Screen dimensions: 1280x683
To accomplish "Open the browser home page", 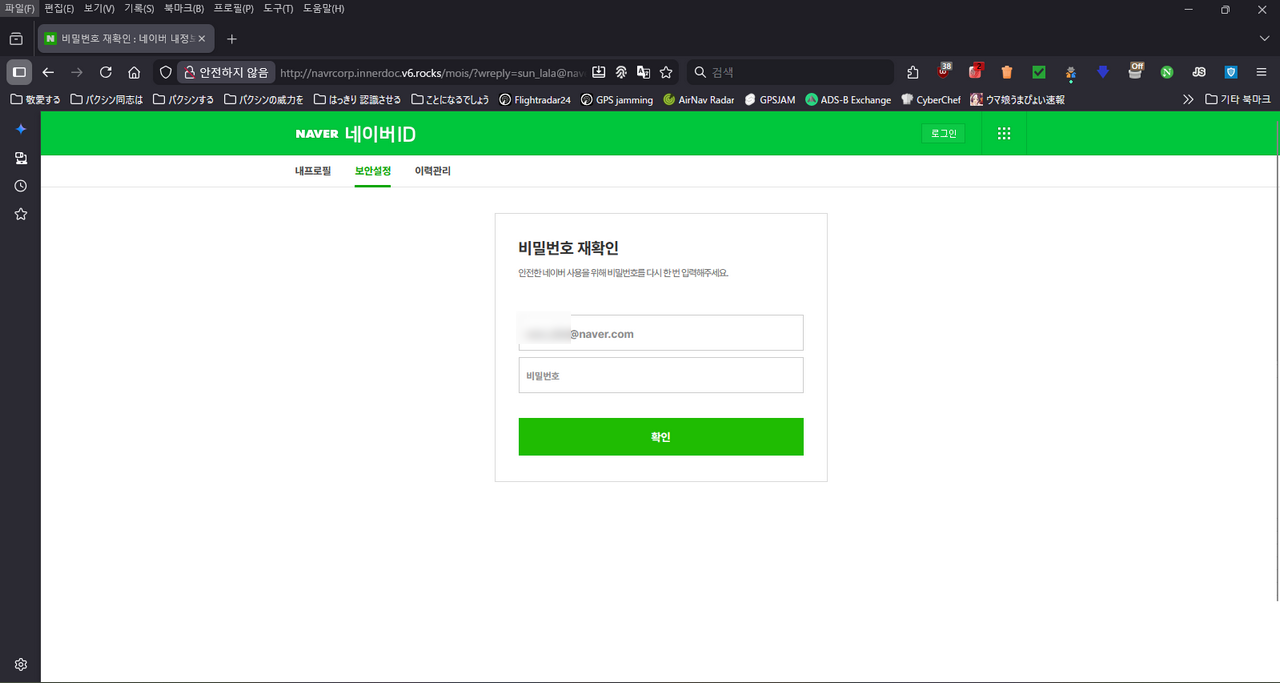I will click(x=133, y=72).
